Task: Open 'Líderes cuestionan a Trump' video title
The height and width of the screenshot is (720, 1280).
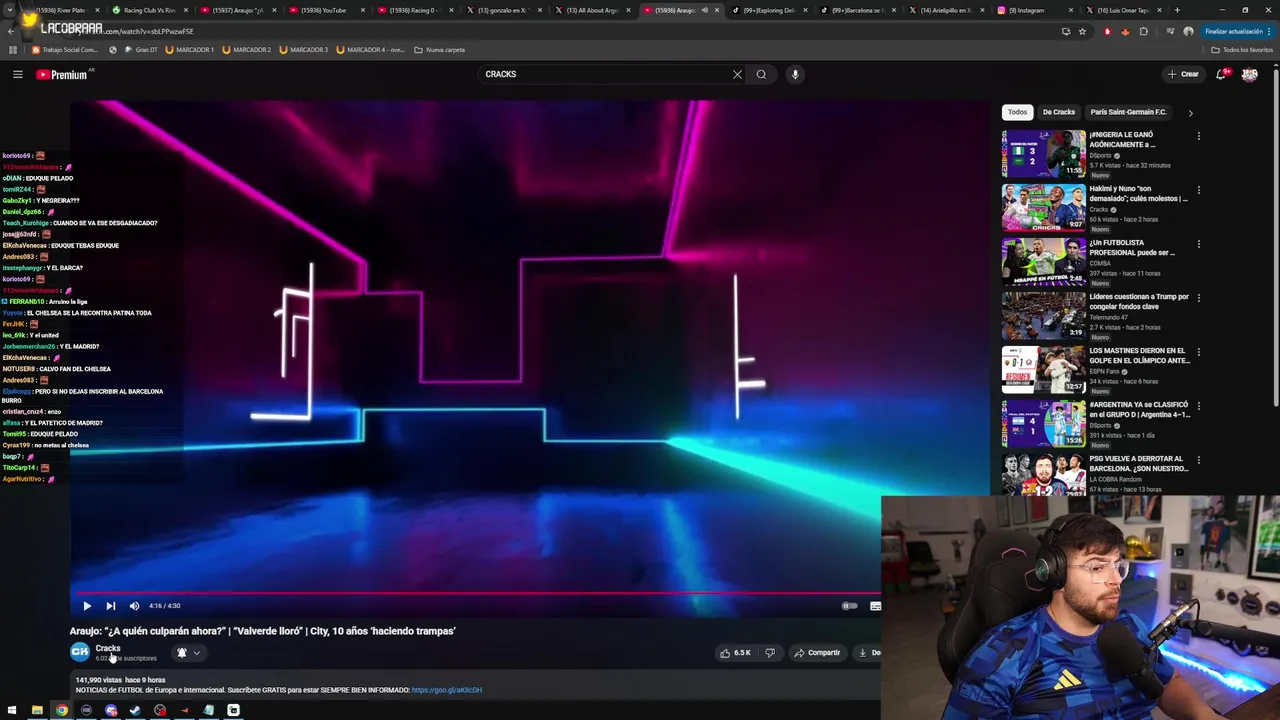Action: coord(1139,301)
